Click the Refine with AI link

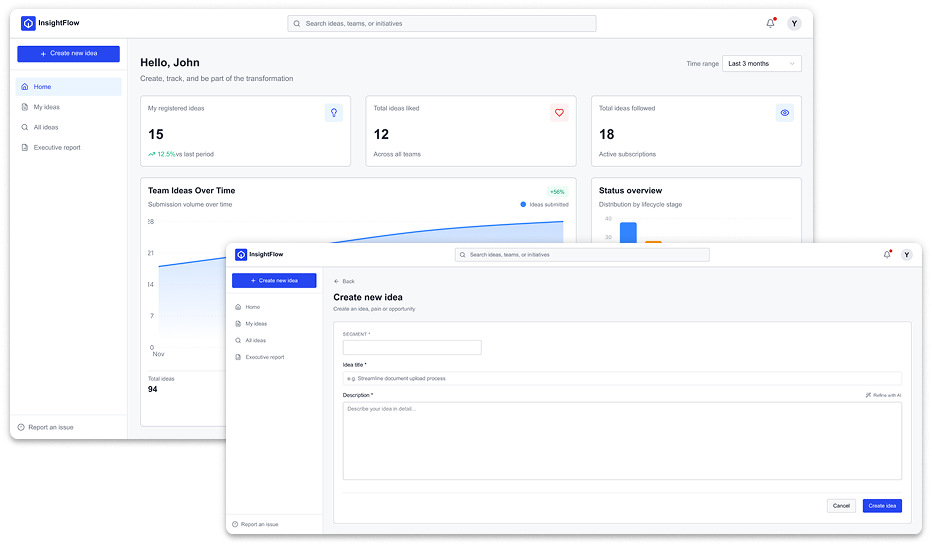(883, 395)
